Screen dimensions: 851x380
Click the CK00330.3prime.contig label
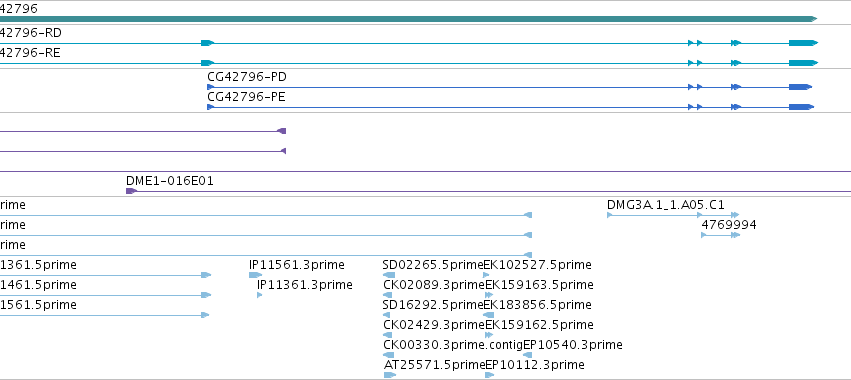coord(453,345)
